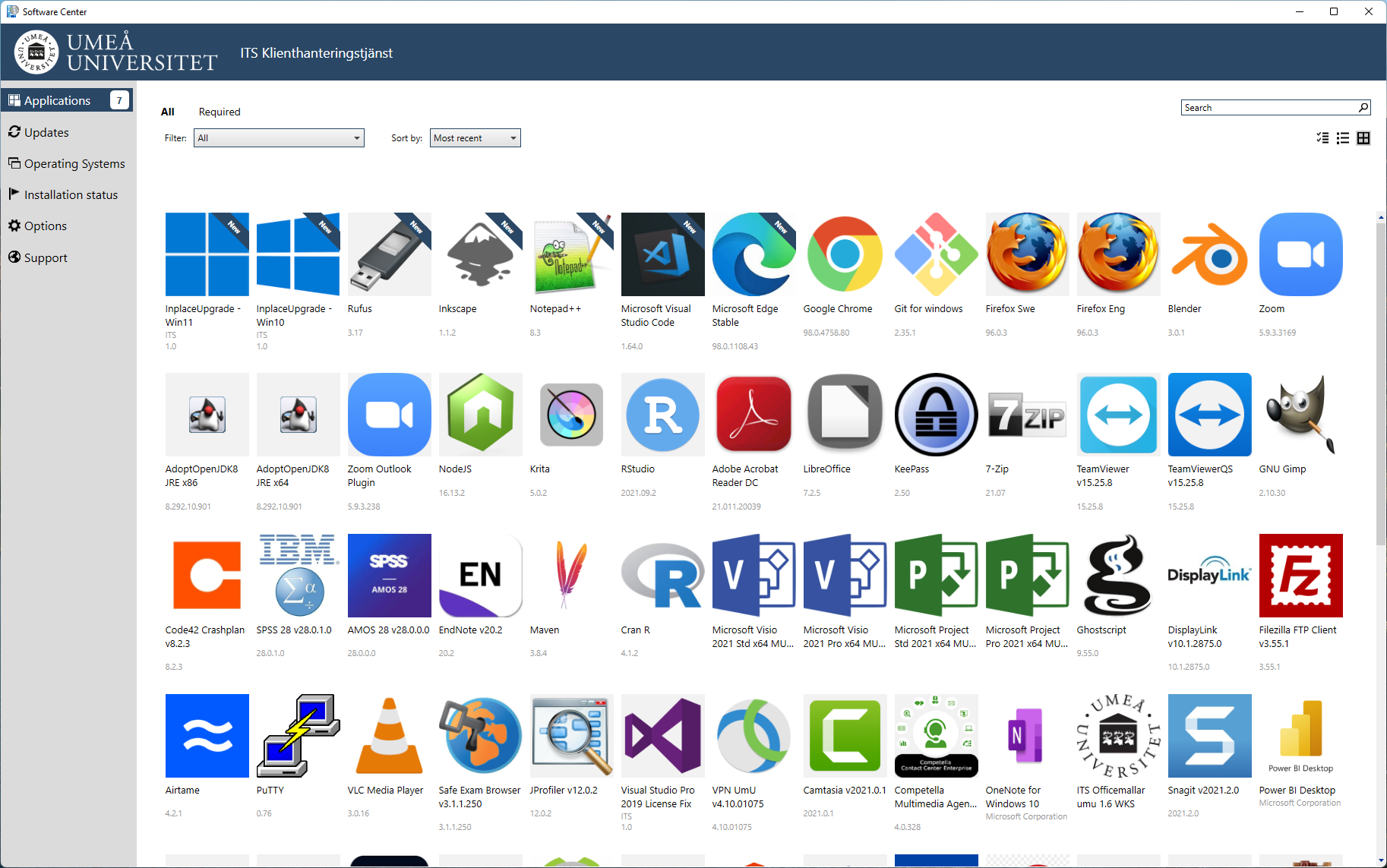
Task: Open the InplaceUpgrade - Win11 tile
Action: click(x=207, y=254)
